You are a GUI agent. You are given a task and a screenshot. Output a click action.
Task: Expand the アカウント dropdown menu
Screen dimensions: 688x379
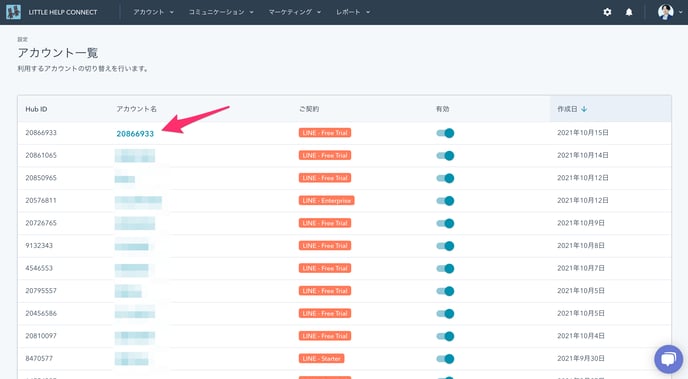pos(153,12)
